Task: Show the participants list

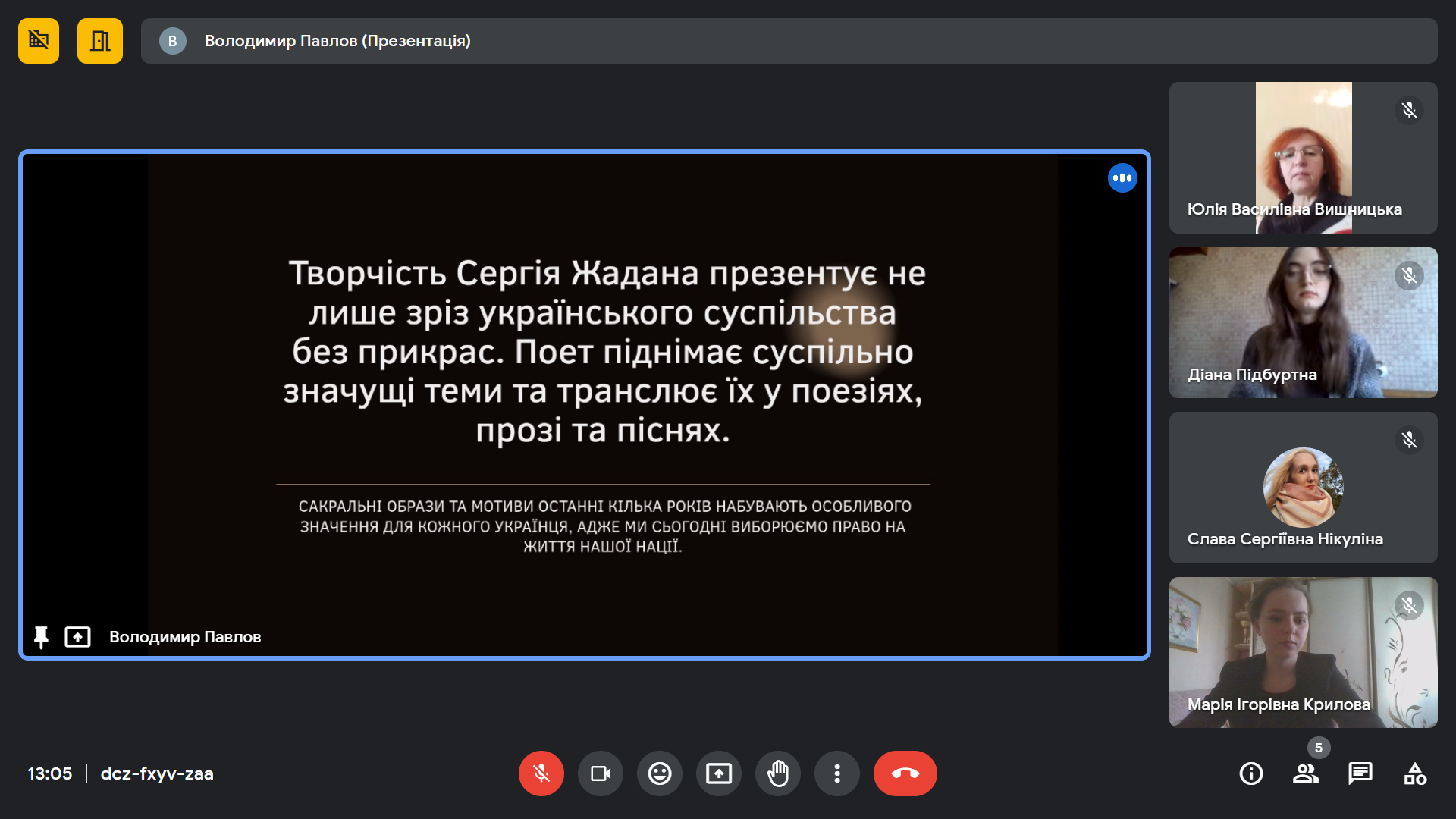Action: tap(1305, 773)
